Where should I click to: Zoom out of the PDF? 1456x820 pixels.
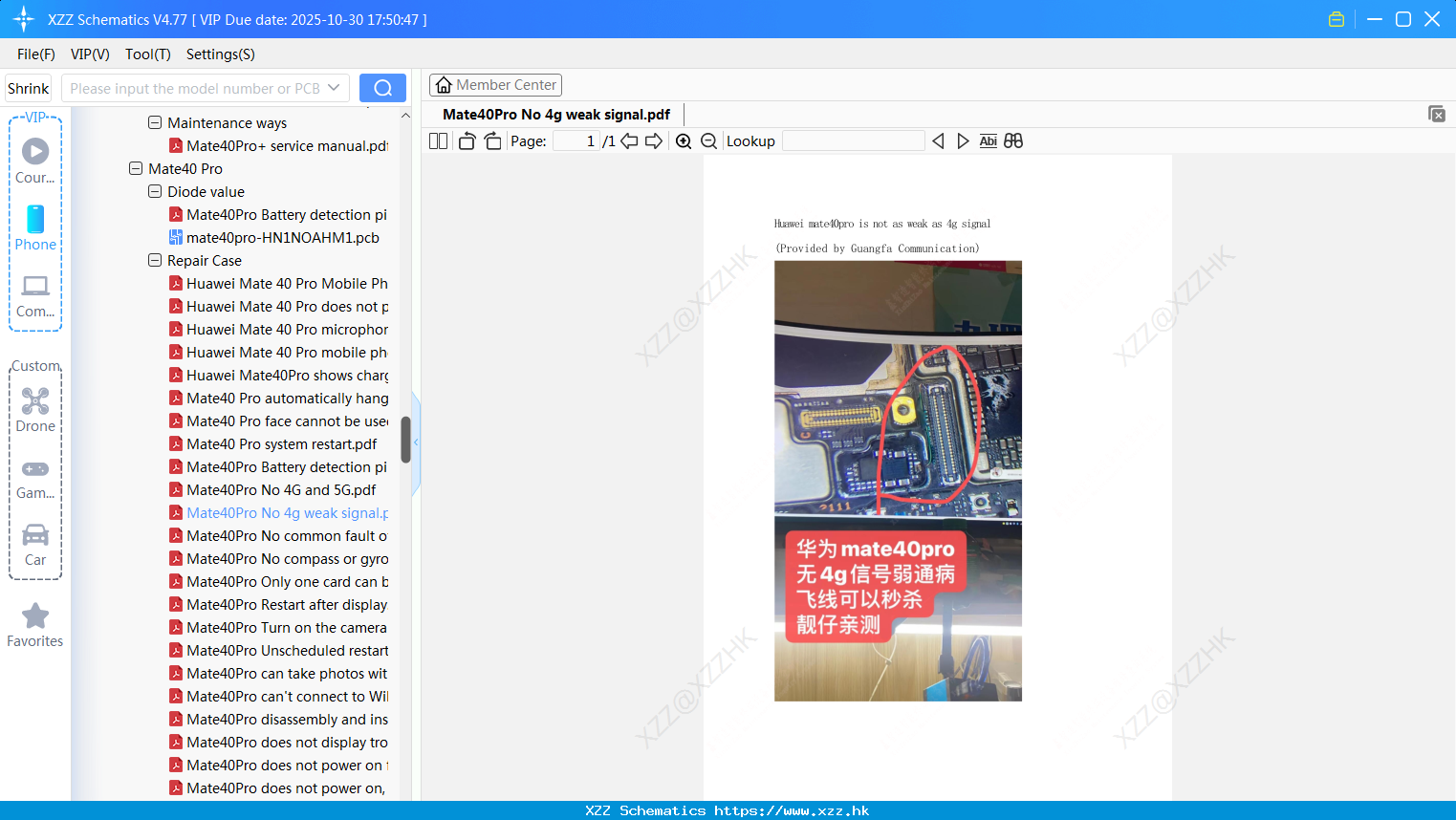(x=709, y=141)
